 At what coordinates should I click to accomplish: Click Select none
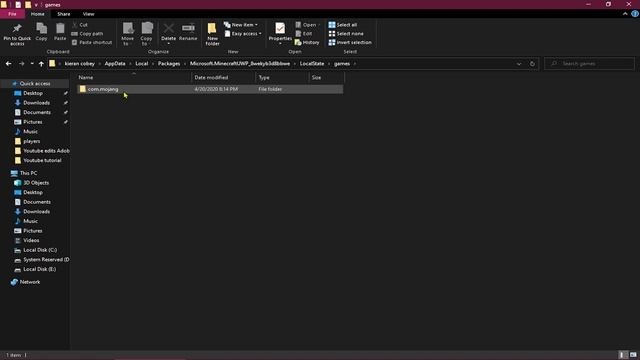346,33
